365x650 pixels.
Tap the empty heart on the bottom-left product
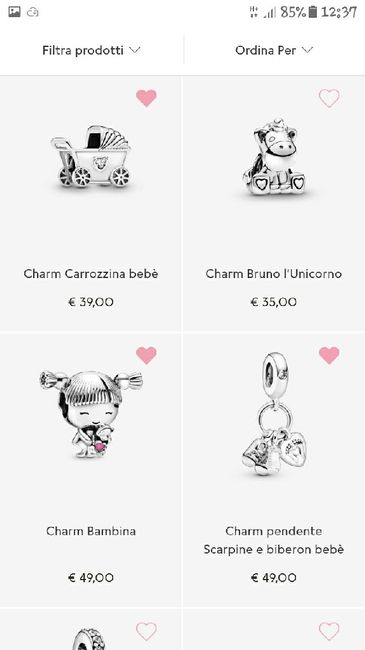coord(146,631)
